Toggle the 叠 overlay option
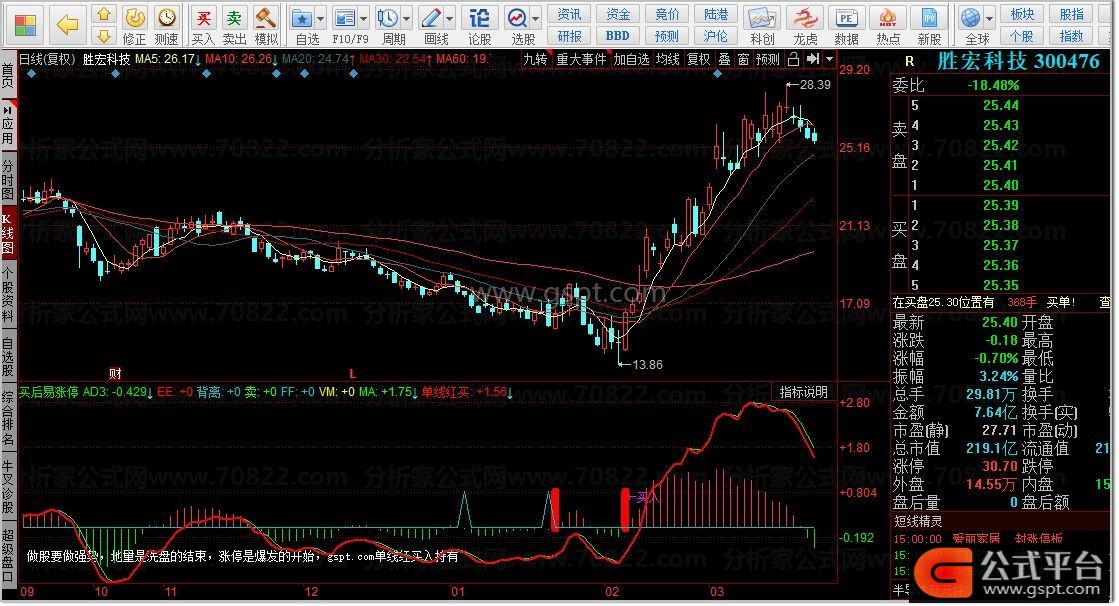Screen dimensions: 1119x606 tap(724, 59)
